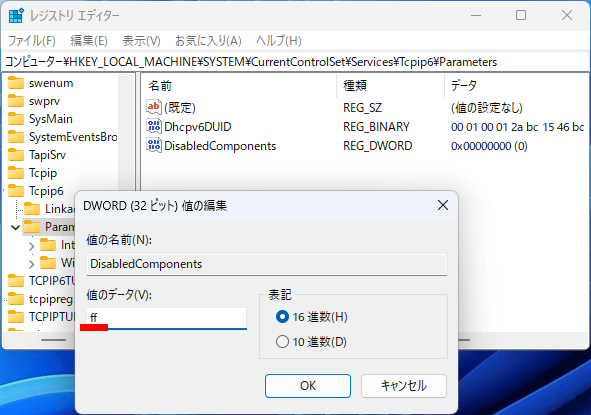Select the (既定) string value icon
Screen dimensions: 591x415
point(154,107)
